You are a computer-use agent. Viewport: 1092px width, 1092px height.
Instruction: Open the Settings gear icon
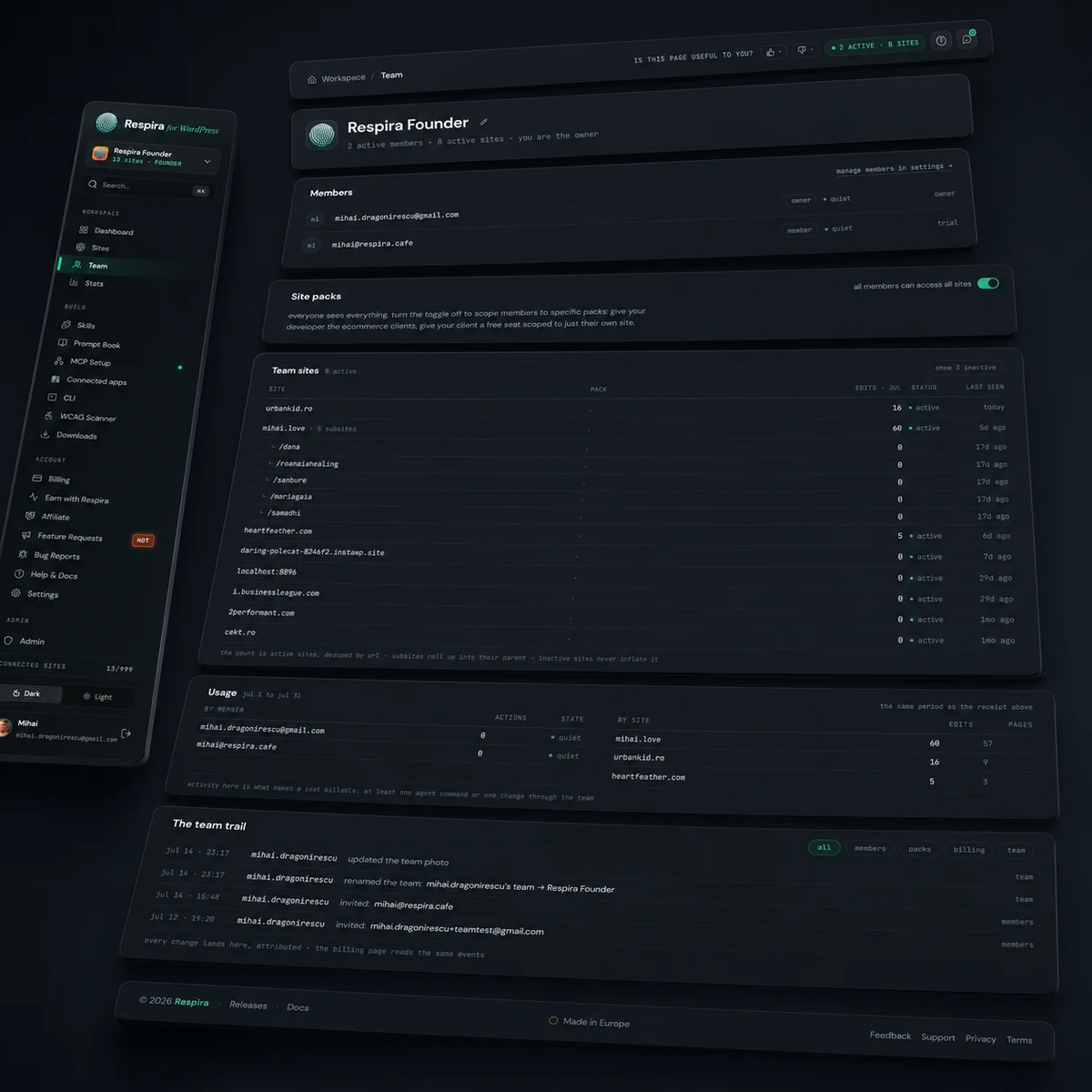(15, 592)
